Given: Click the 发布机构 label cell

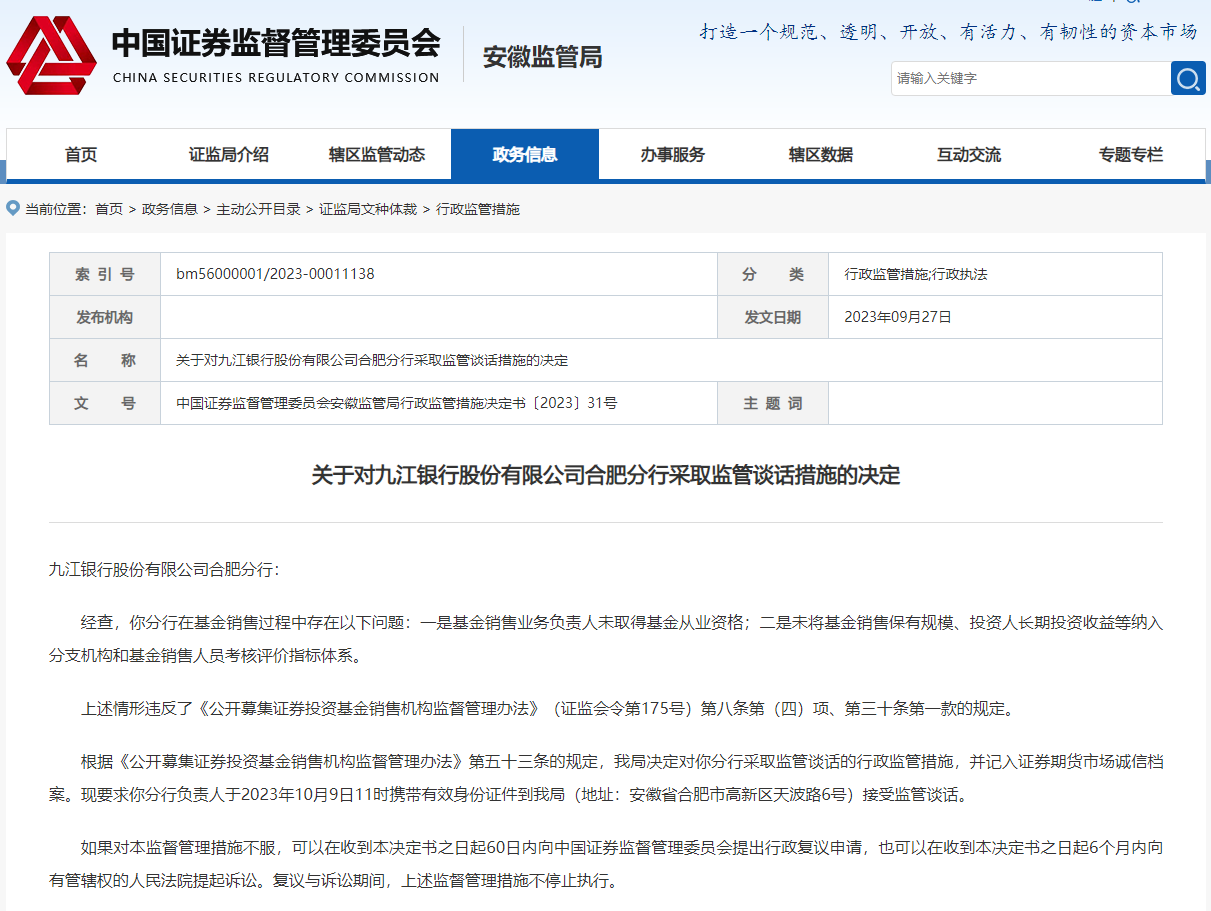Looking at the screenshot, I should pos(105,317).
